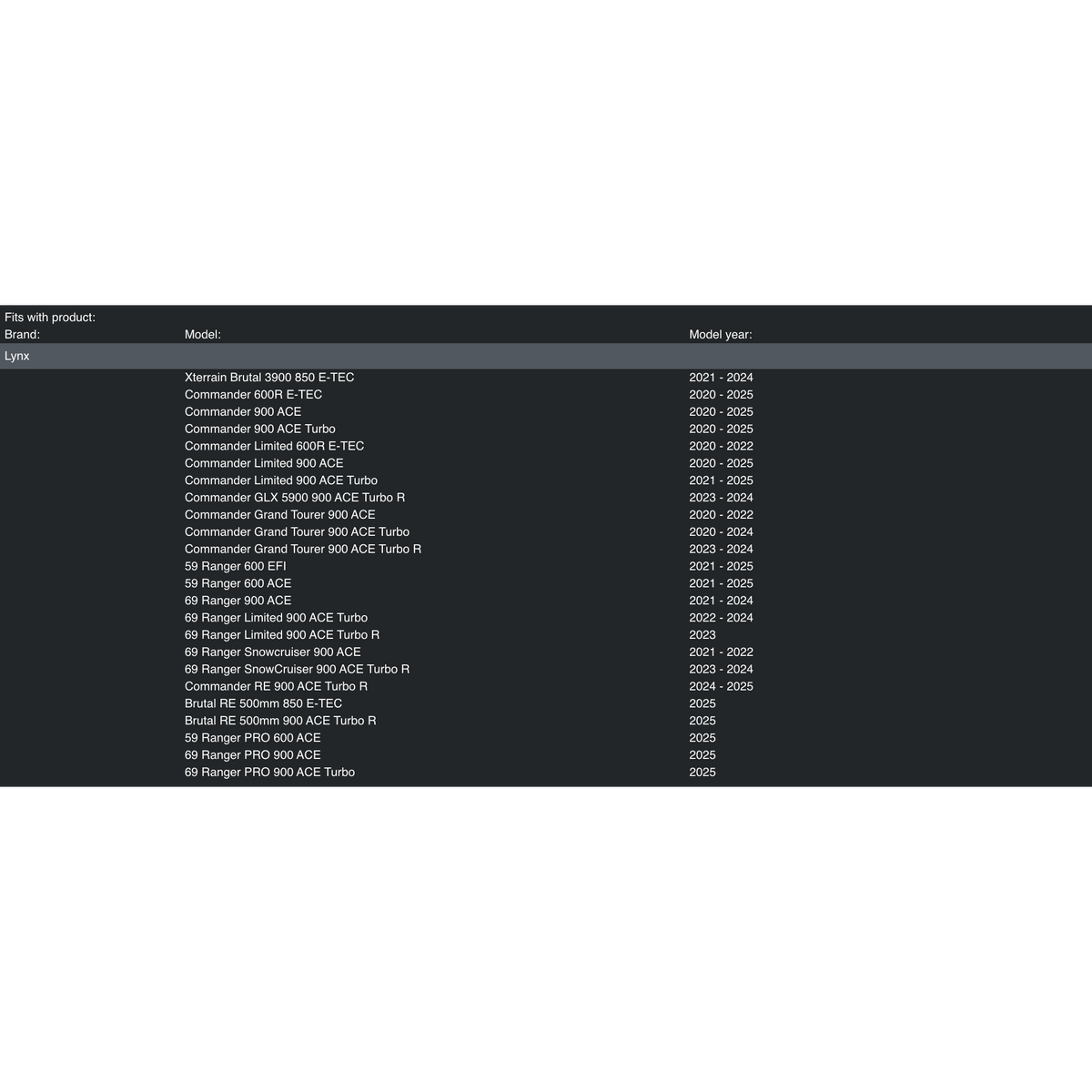The height and width of the screenshot is (1092, 1092).
Task: Select the '59 Ranger 600 ACE' row
Action: coord(238,583)
